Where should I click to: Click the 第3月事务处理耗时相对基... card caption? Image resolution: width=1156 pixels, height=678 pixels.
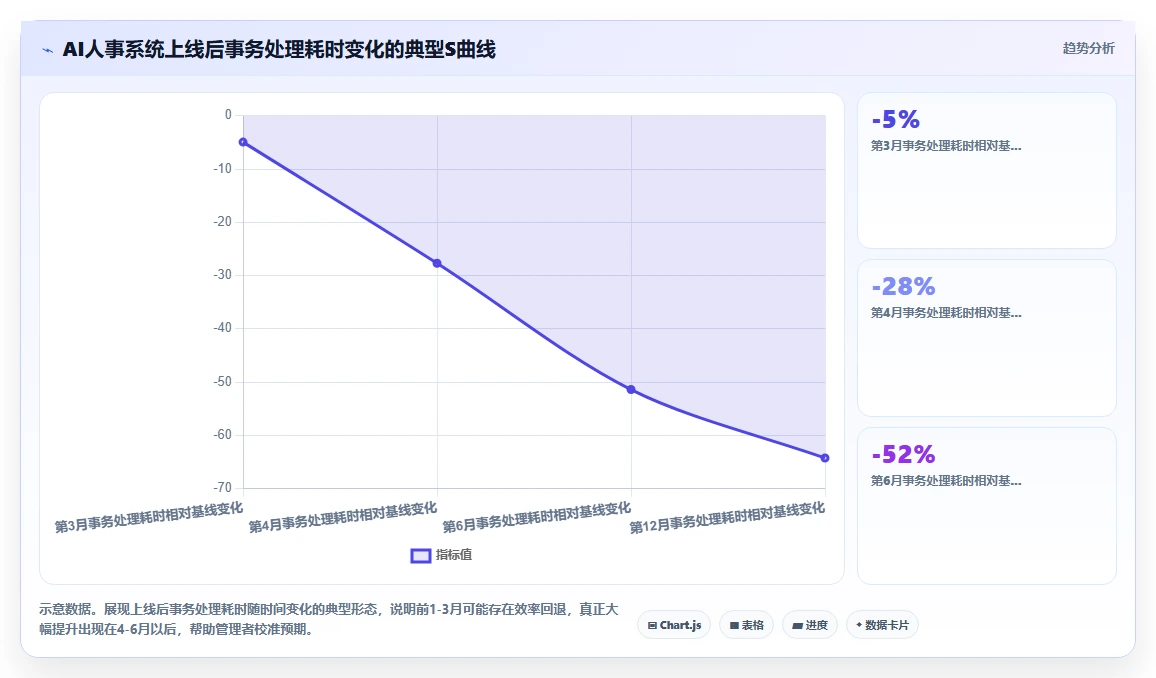pos(946,146)
